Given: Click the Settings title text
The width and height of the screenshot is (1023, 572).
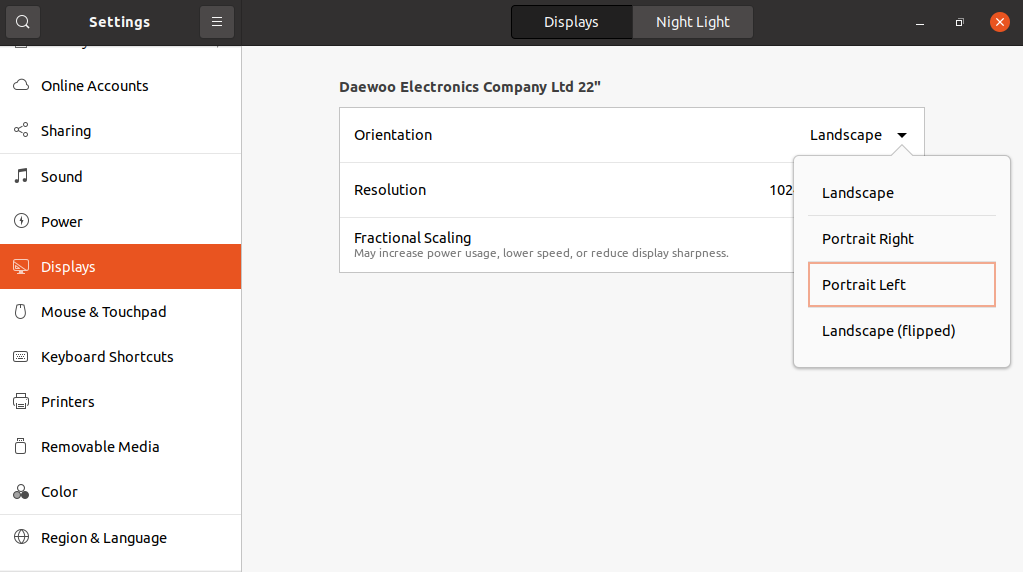Looking at the screenshot, I should [x=119, y=22].
